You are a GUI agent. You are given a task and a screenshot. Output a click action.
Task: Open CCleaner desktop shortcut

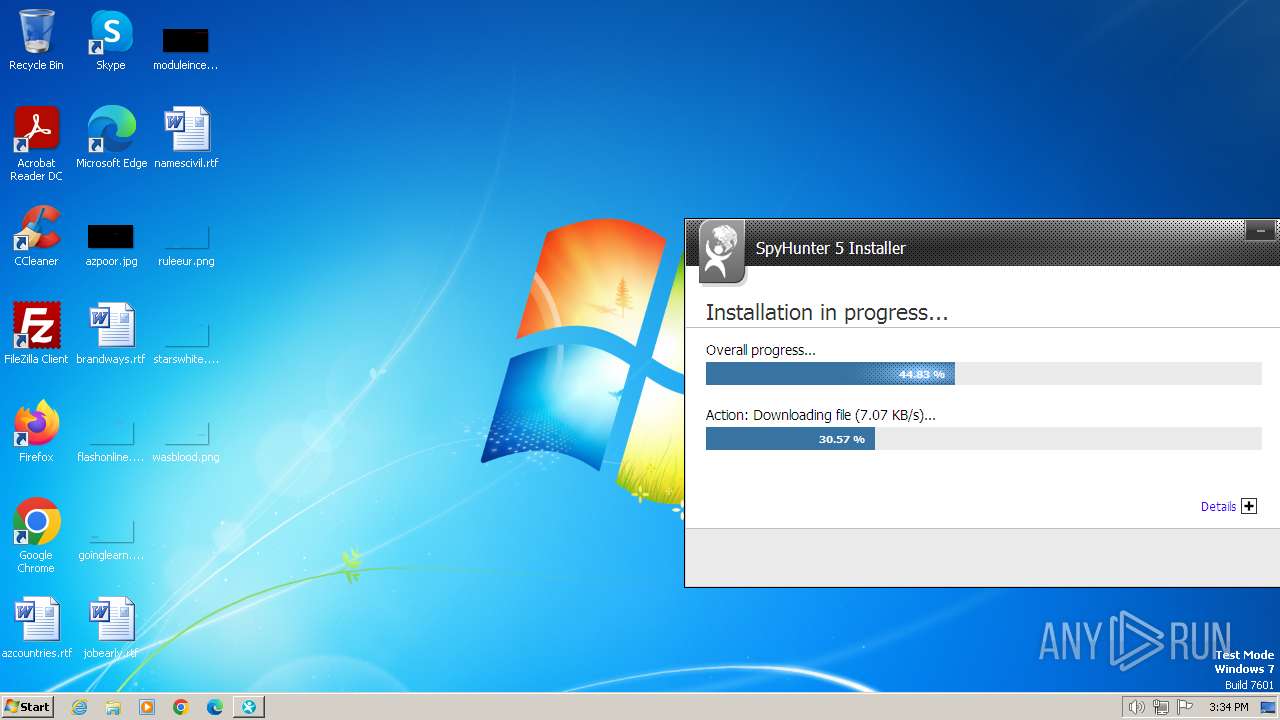(x=36, y=236)
